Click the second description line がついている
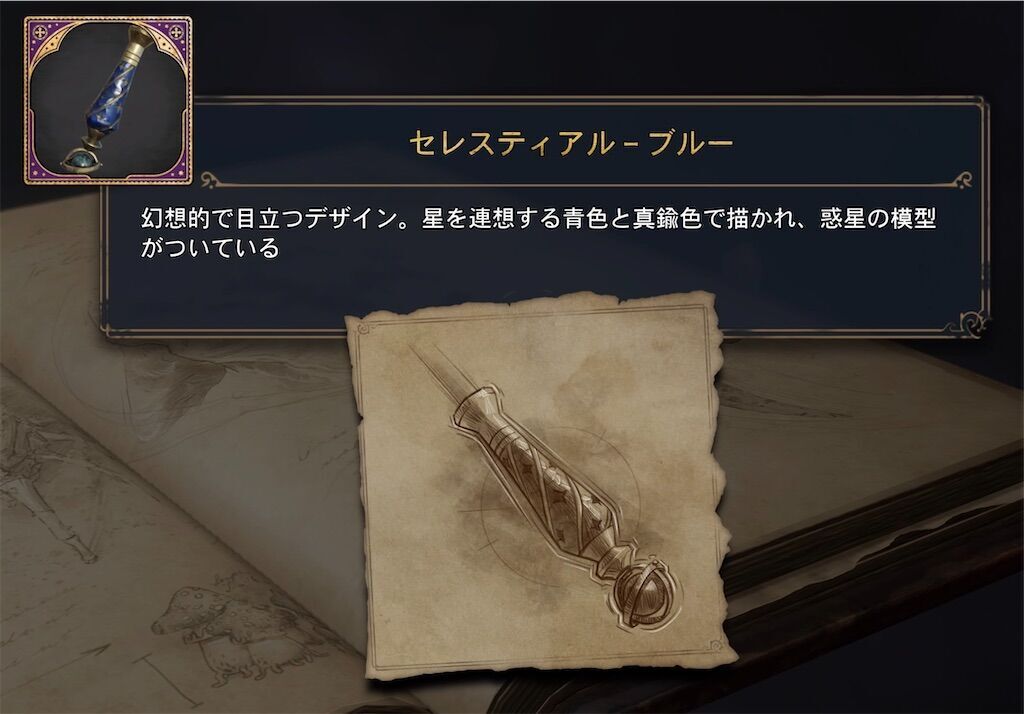The width and height of the screenshot is (1024, 714). click(210, 248)
